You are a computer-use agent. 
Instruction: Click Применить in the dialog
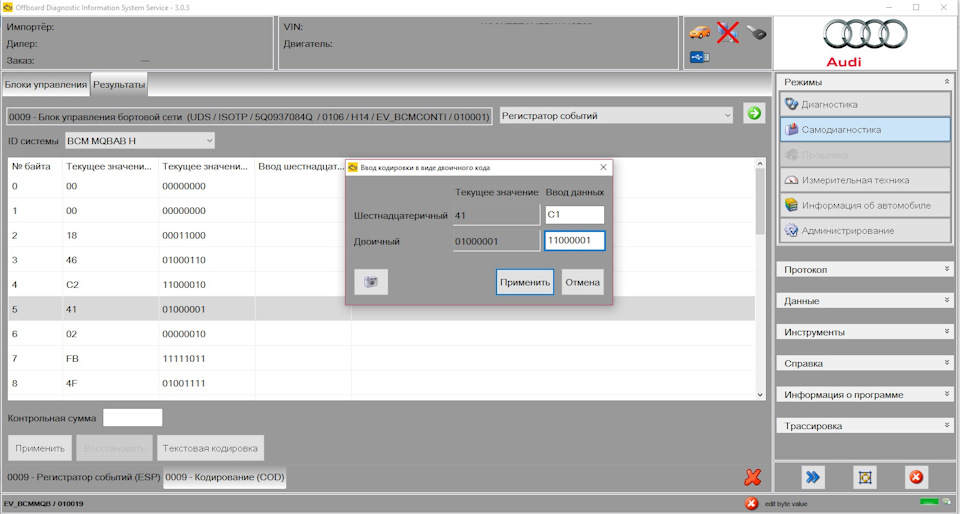coord(525,282)
